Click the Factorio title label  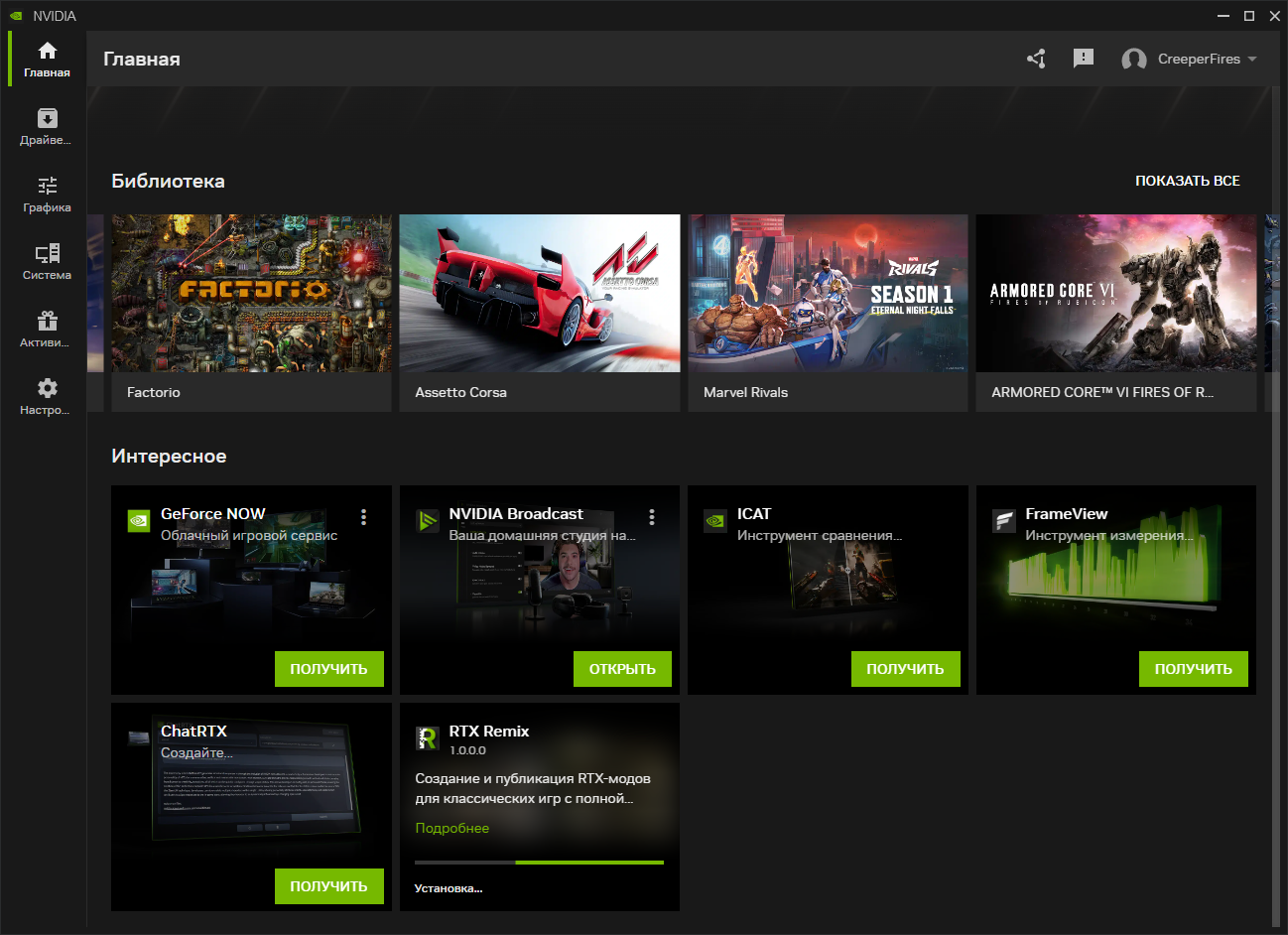coord(154,392)
